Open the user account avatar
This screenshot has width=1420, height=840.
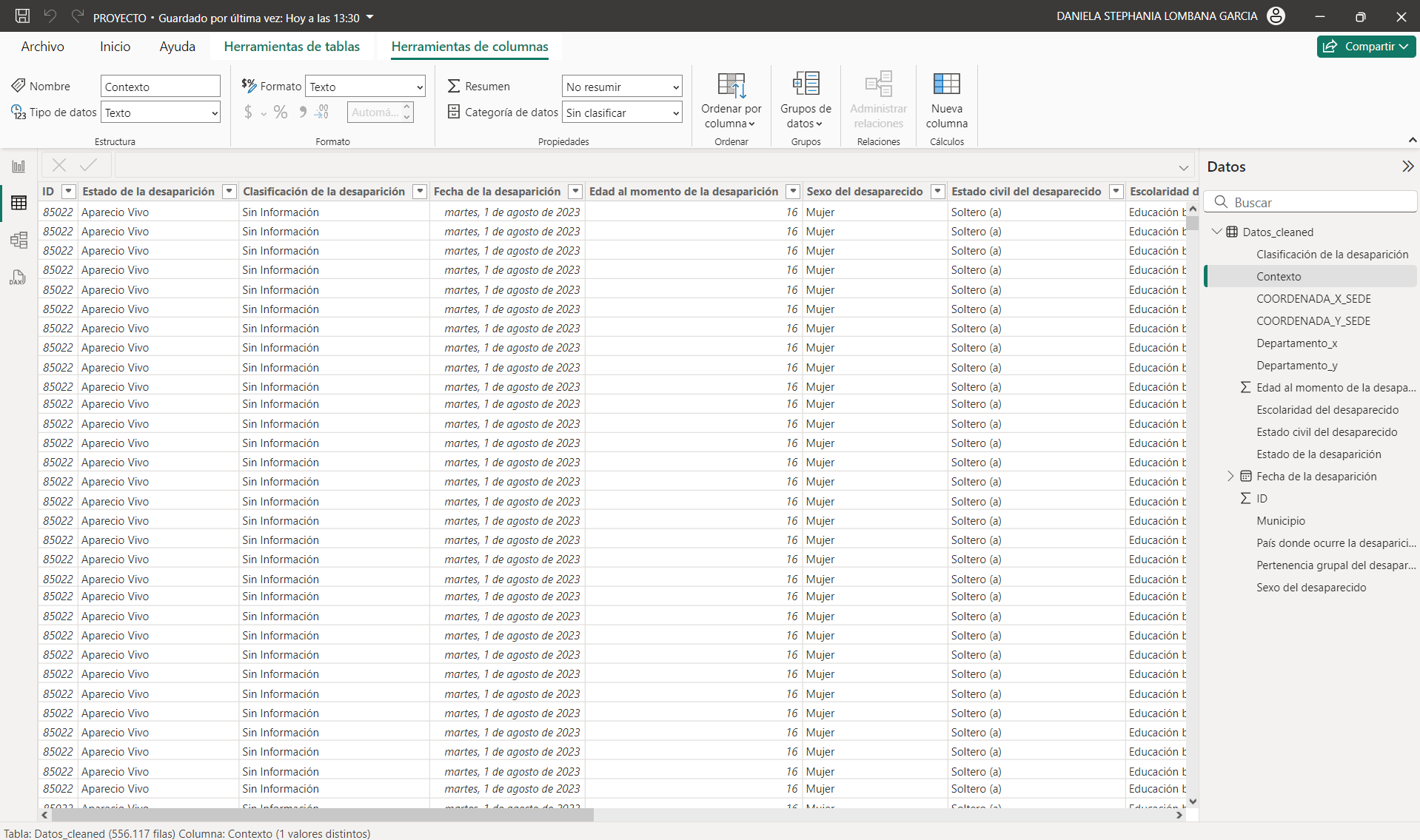click(1276, 16)
